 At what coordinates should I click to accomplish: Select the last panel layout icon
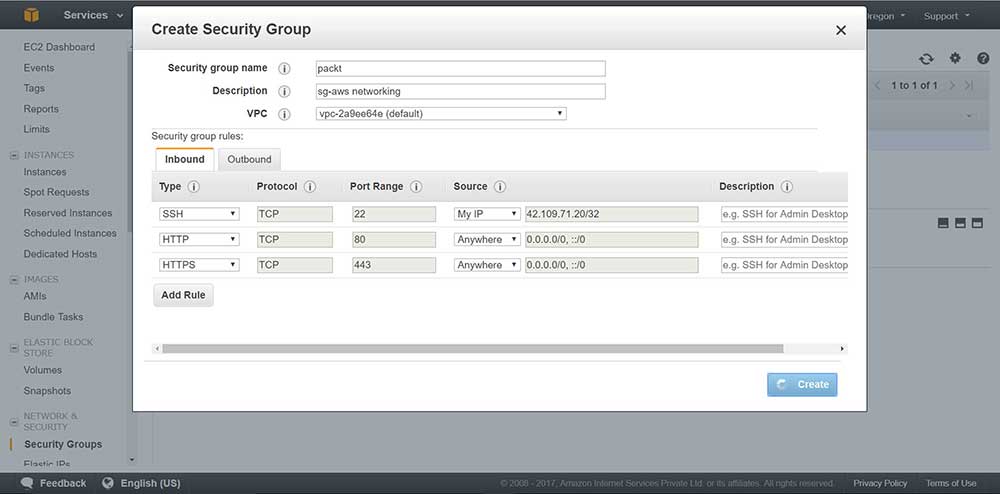[x=977, y=223]
